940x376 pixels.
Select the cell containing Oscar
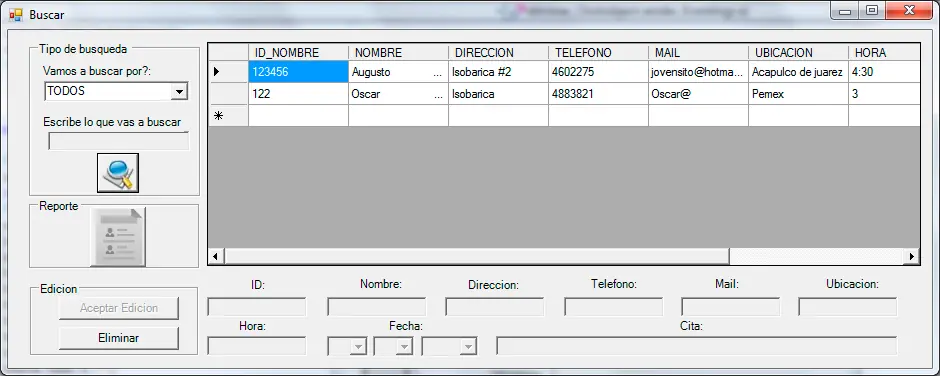(x=398, y=94)
